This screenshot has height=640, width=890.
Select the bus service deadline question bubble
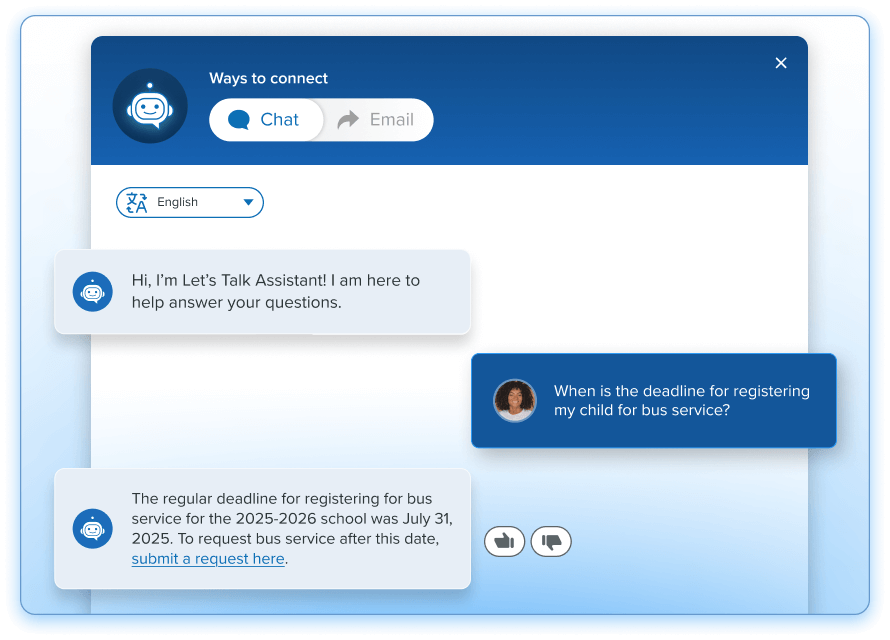pyautogui.click(x=681, y=400)
